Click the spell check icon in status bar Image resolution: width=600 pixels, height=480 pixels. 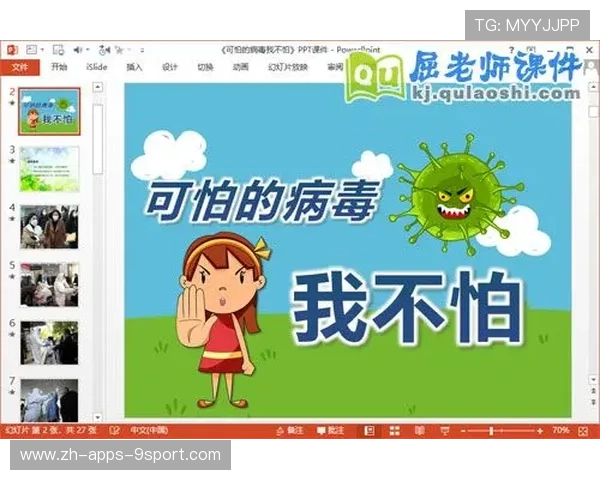114,431
